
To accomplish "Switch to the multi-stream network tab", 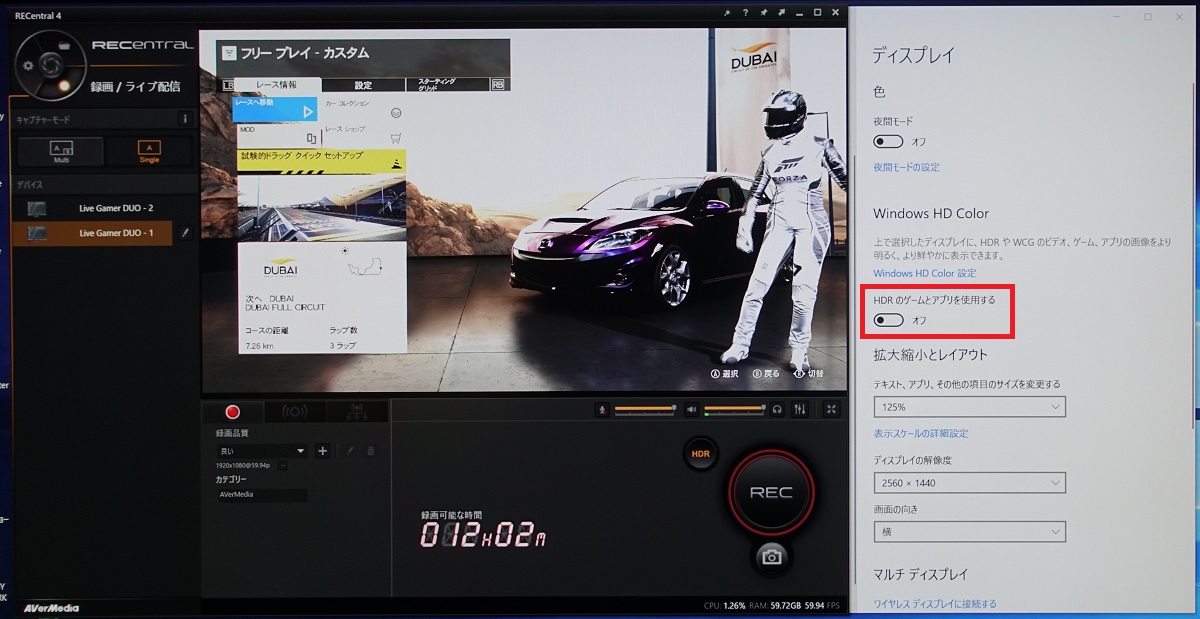I will 357,411.
